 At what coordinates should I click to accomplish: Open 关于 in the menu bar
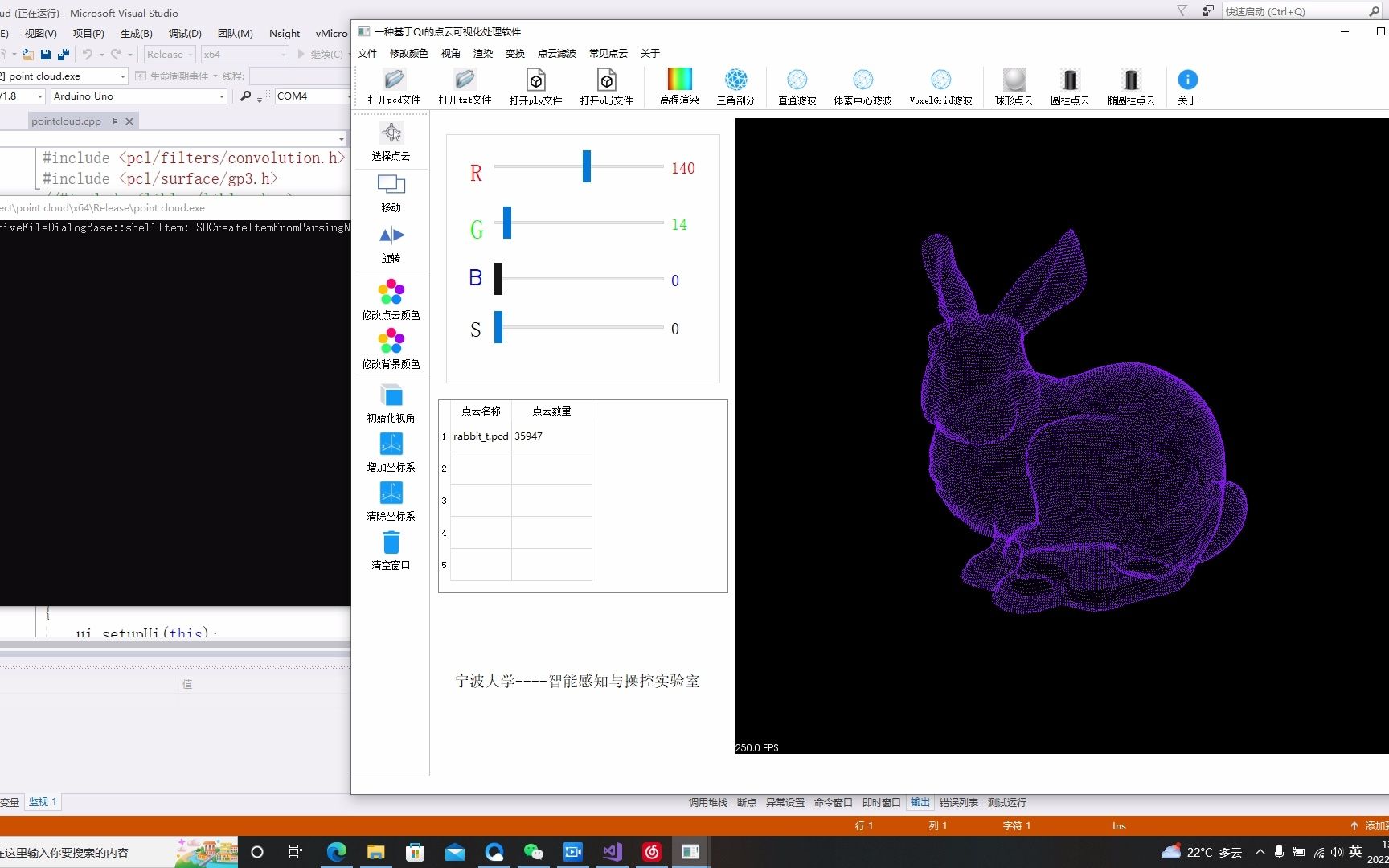[x=649, y=53]
